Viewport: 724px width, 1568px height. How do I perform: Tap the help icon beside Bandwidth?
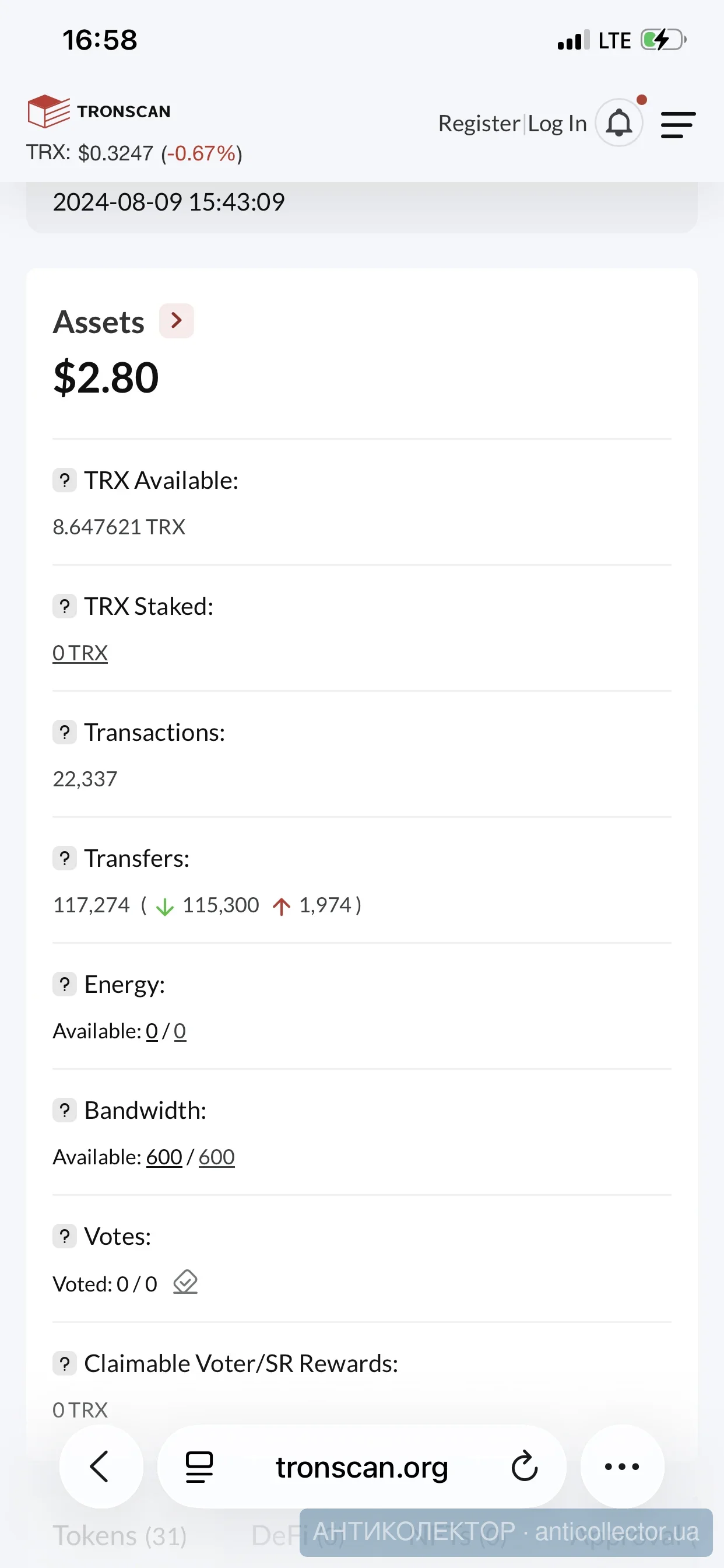point(65,1110)
